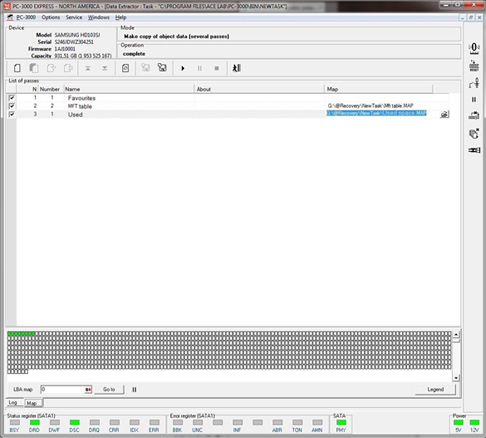Click the new pass page icon
The height and width of the screenshot is (438, 486).
(17, 68)
